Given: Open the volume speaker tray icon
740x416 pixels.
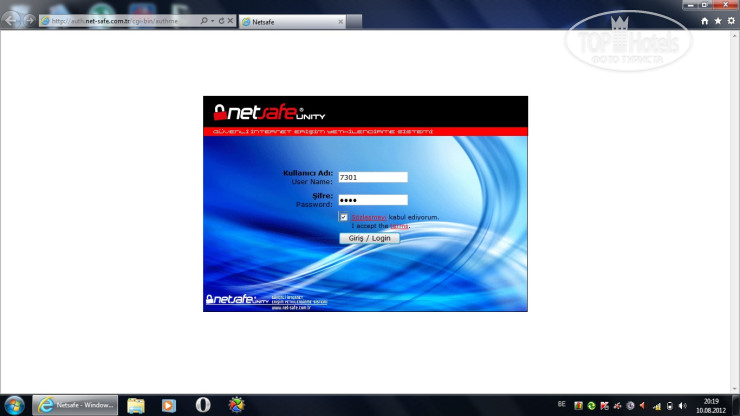Looking at the screenshot, I should coord(683,406).
